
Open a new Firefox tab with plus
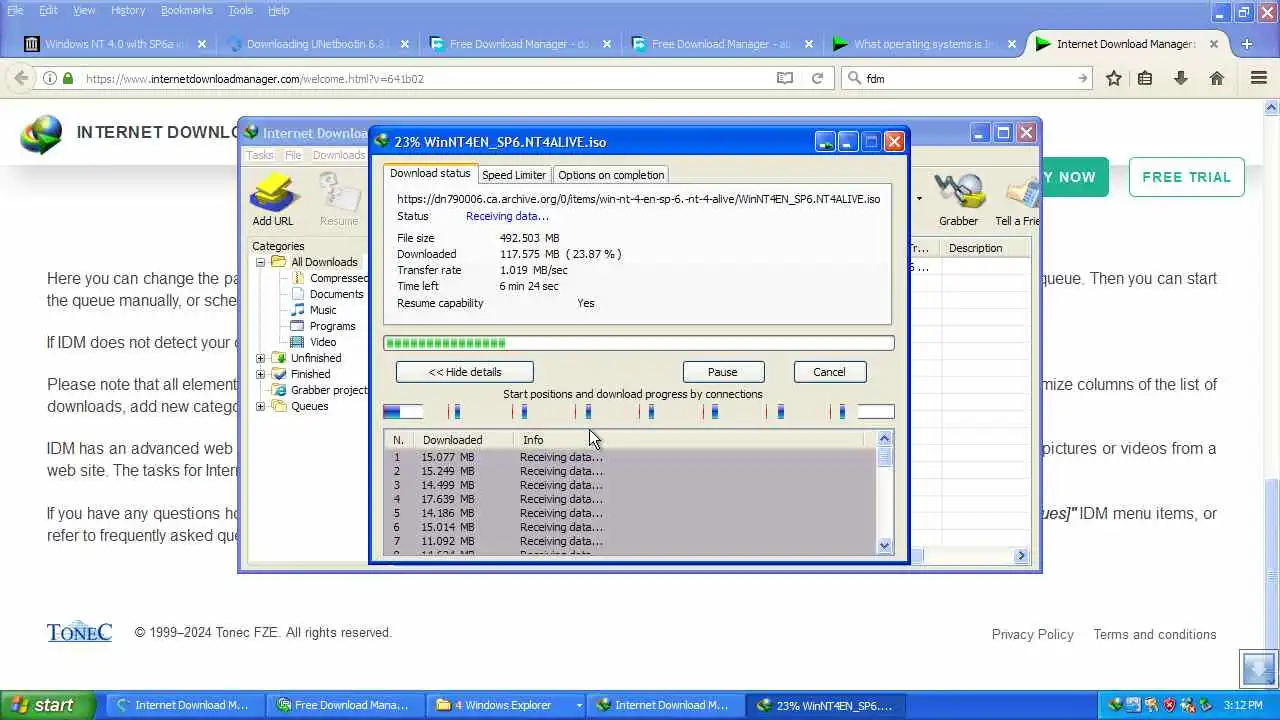[x=1247, y=44]
